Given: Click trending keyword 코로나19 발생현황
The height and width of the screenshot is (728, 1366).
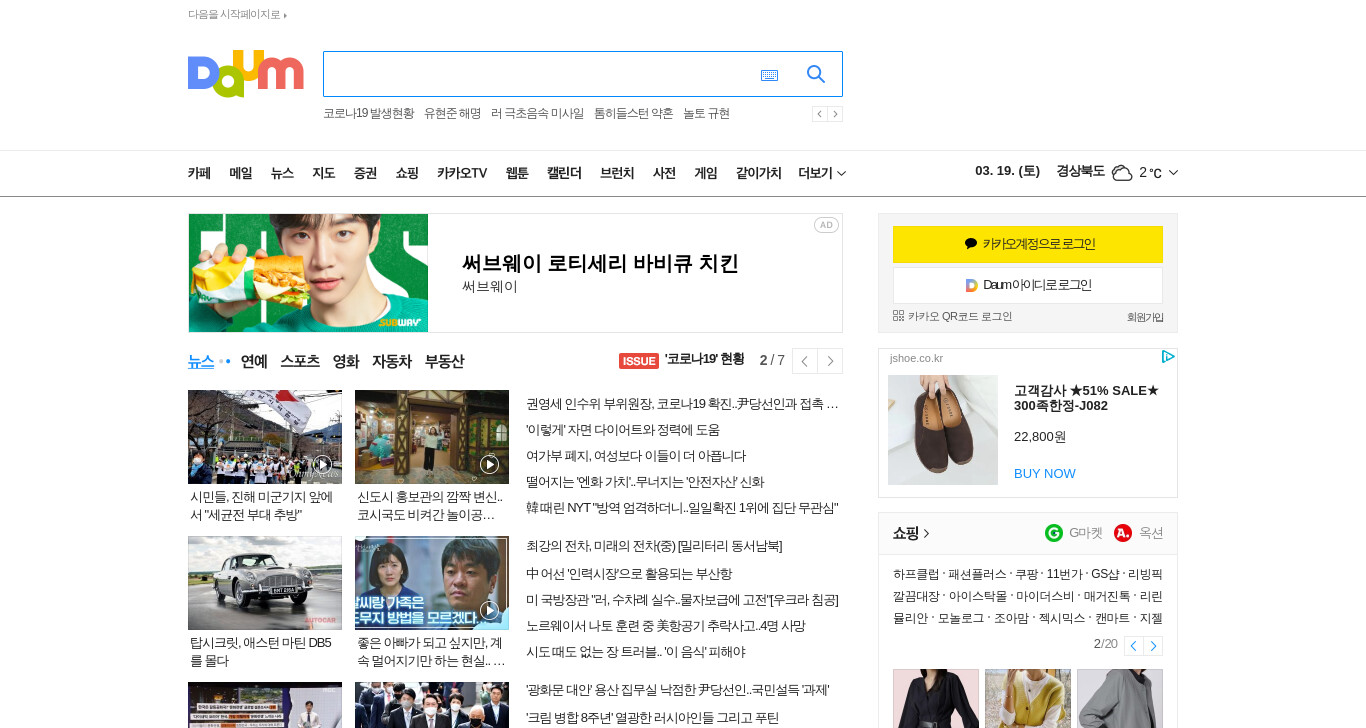Looking at the screenshot, I should [x=368, y=114].
